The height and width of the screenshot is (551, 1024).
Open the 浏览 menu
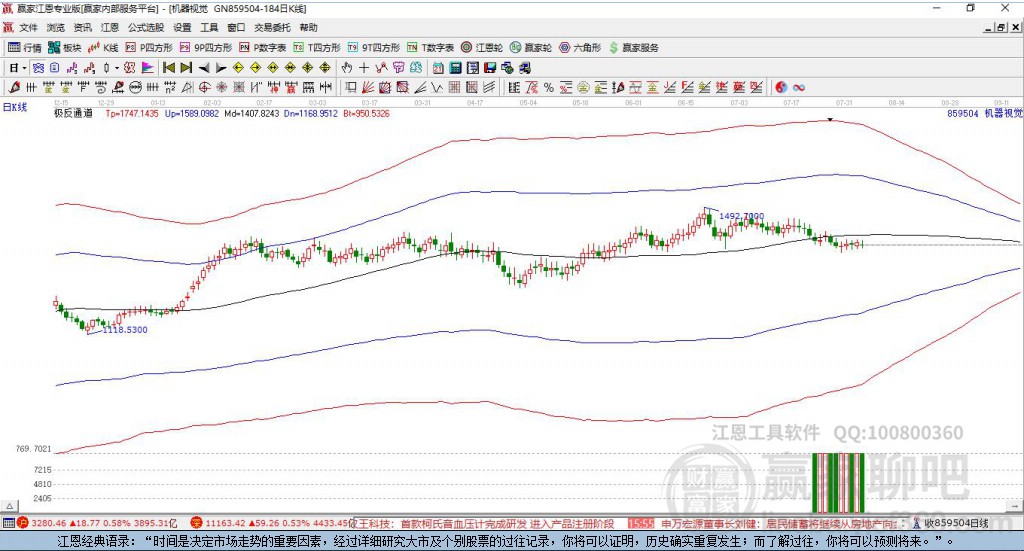tap(56, 27)
